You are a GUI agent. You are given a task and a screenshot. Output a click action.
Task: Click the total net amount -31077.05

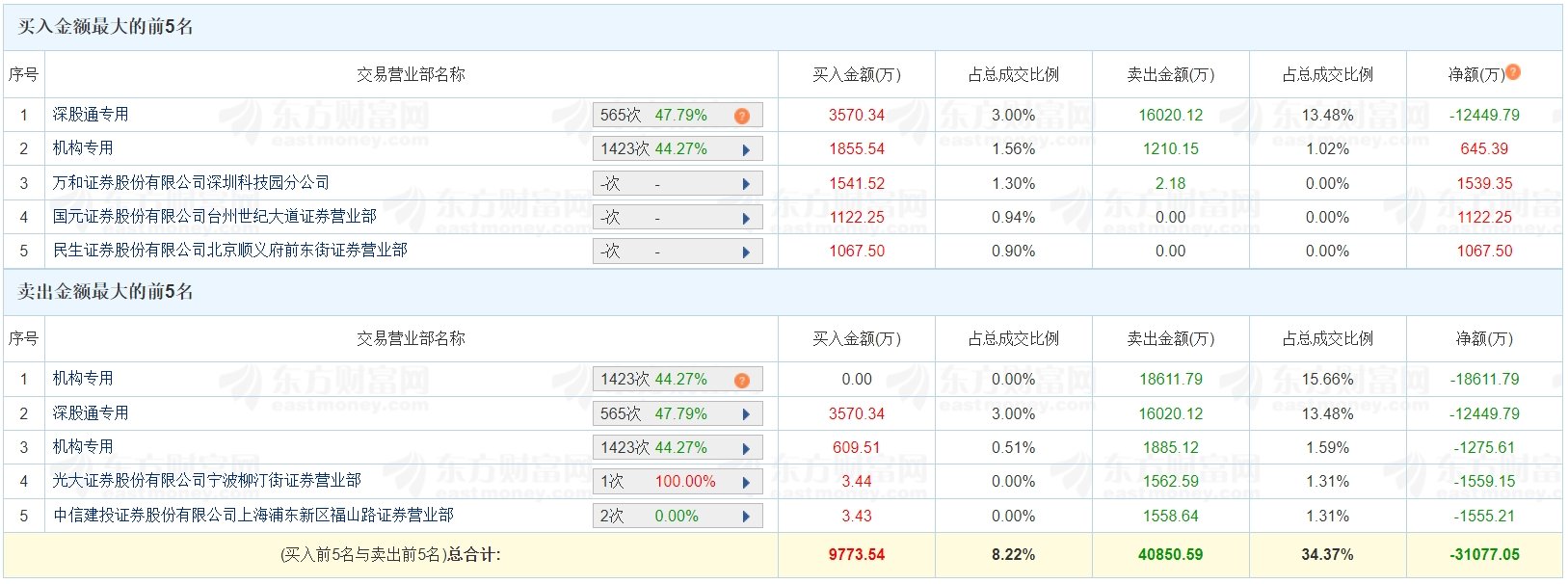pyautogui.click(x=1485, y=555)
